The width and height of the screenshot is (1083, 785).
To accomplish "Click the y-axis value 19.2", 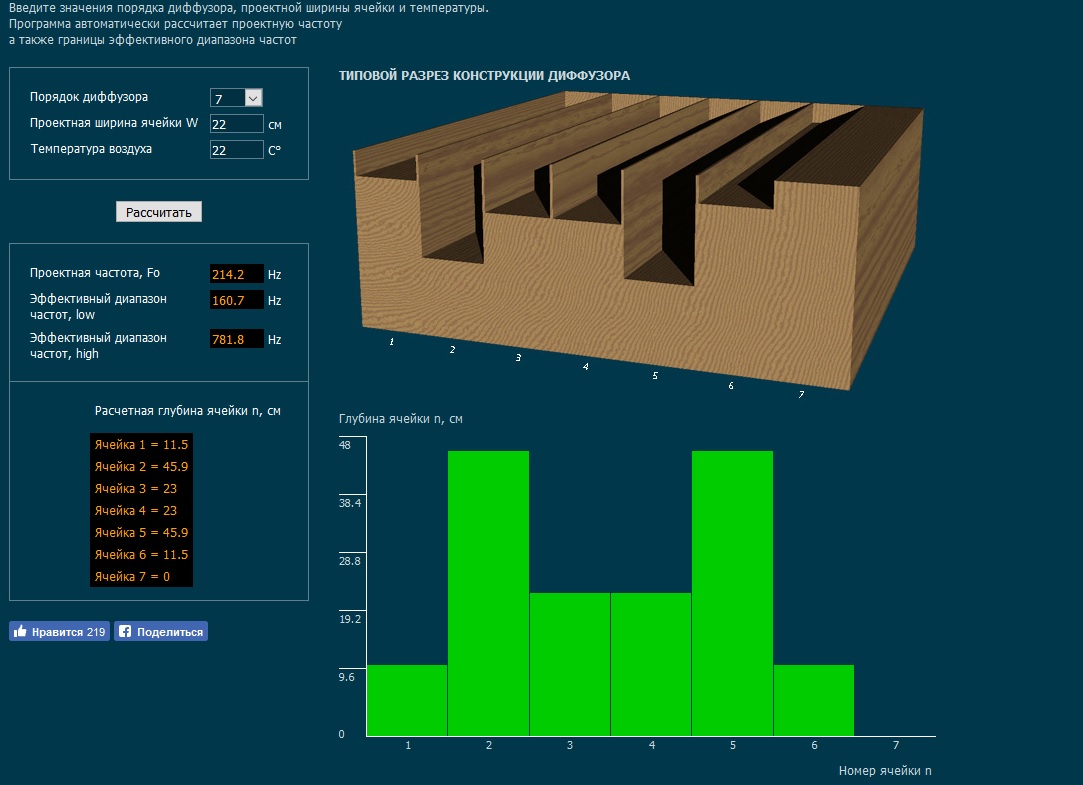I will click(349, 619).
